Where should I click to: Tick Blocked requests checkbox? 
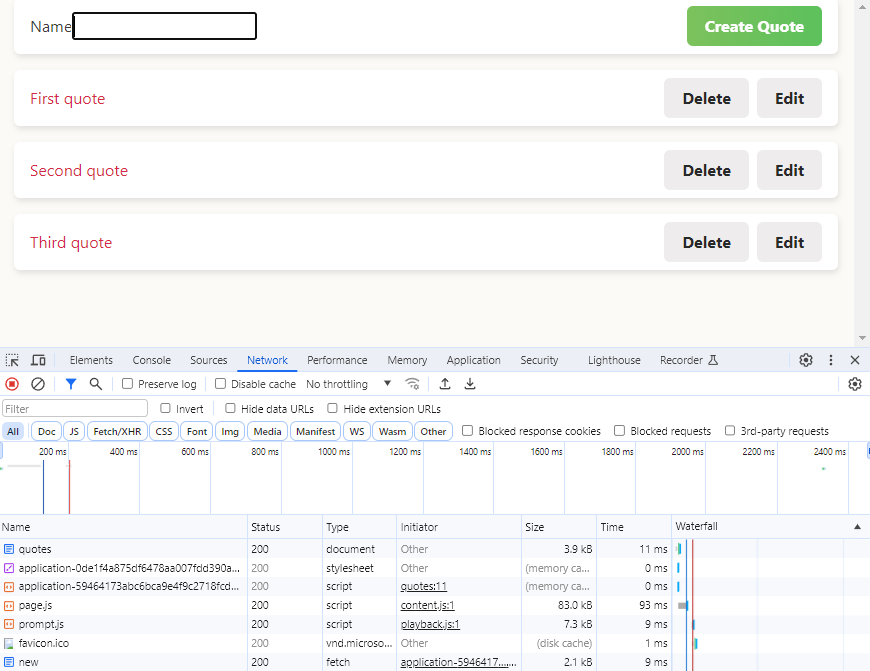(620, 431)
